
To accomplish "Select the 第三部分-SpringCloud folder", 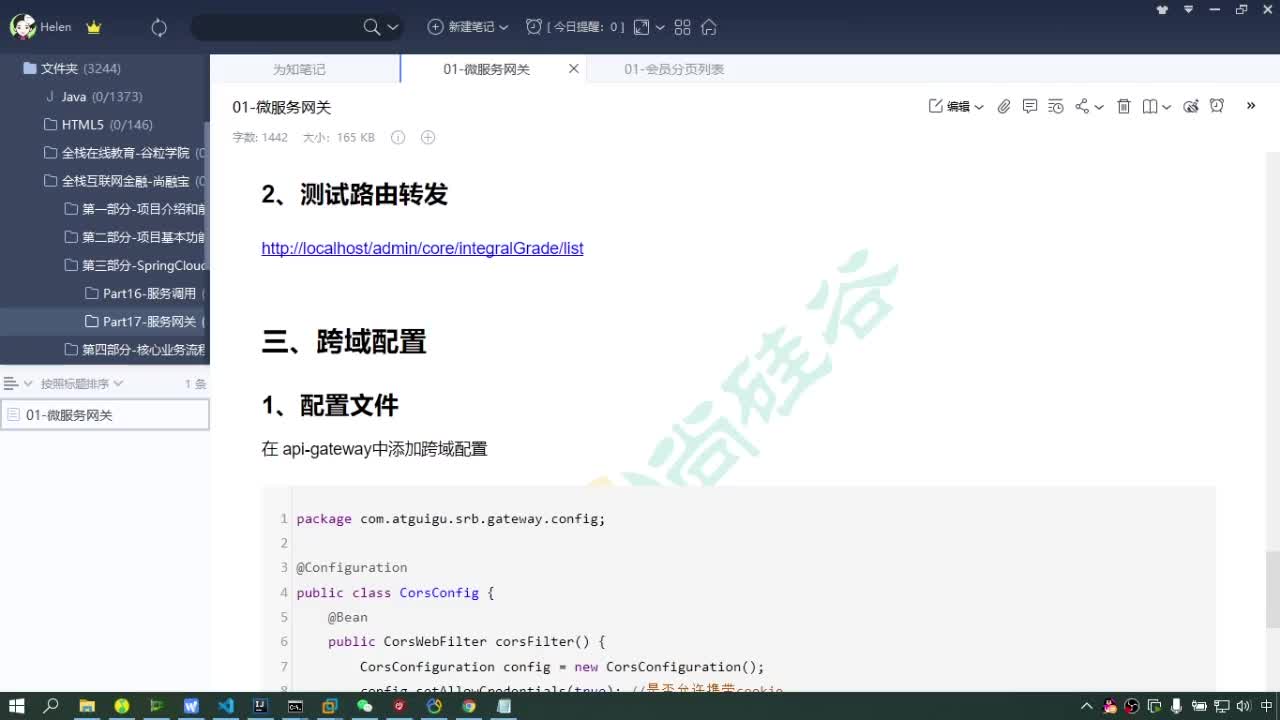I will tap(135, 265).
